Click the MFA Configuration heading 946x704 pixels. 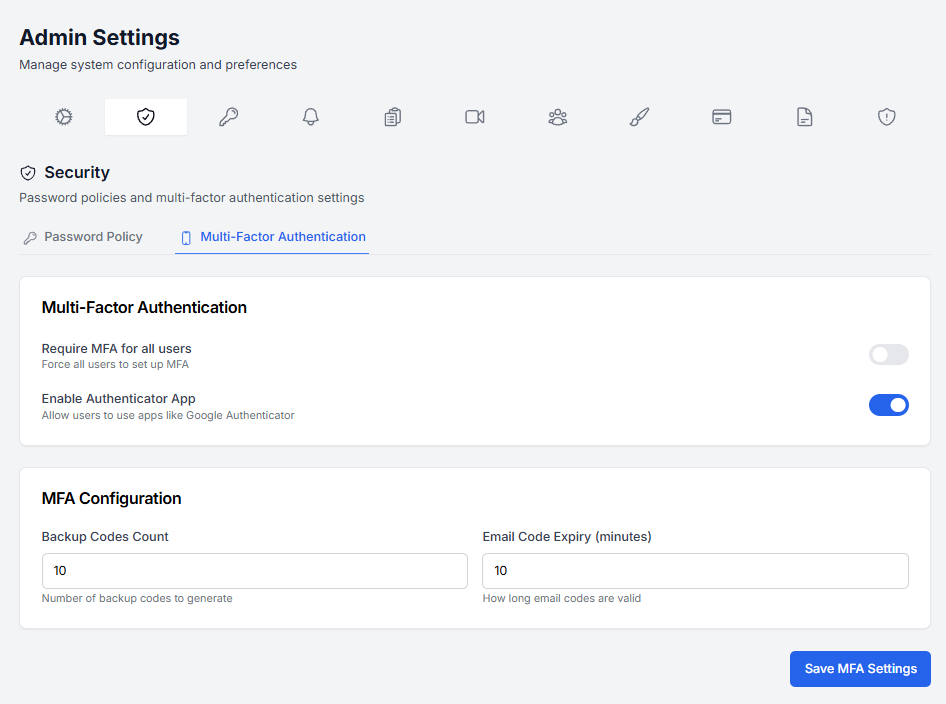[112, 498]
